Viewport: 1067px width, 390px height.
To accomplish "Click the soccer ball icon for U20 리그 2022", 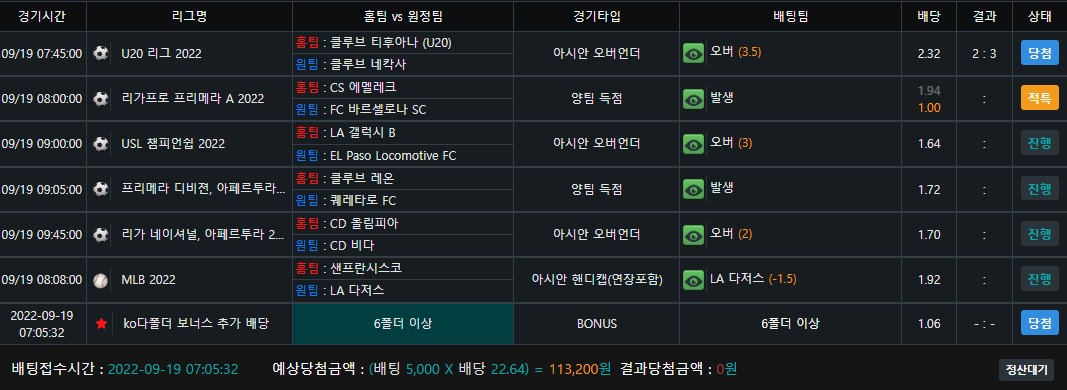I will pyautogui.click(x=101, y=53).
